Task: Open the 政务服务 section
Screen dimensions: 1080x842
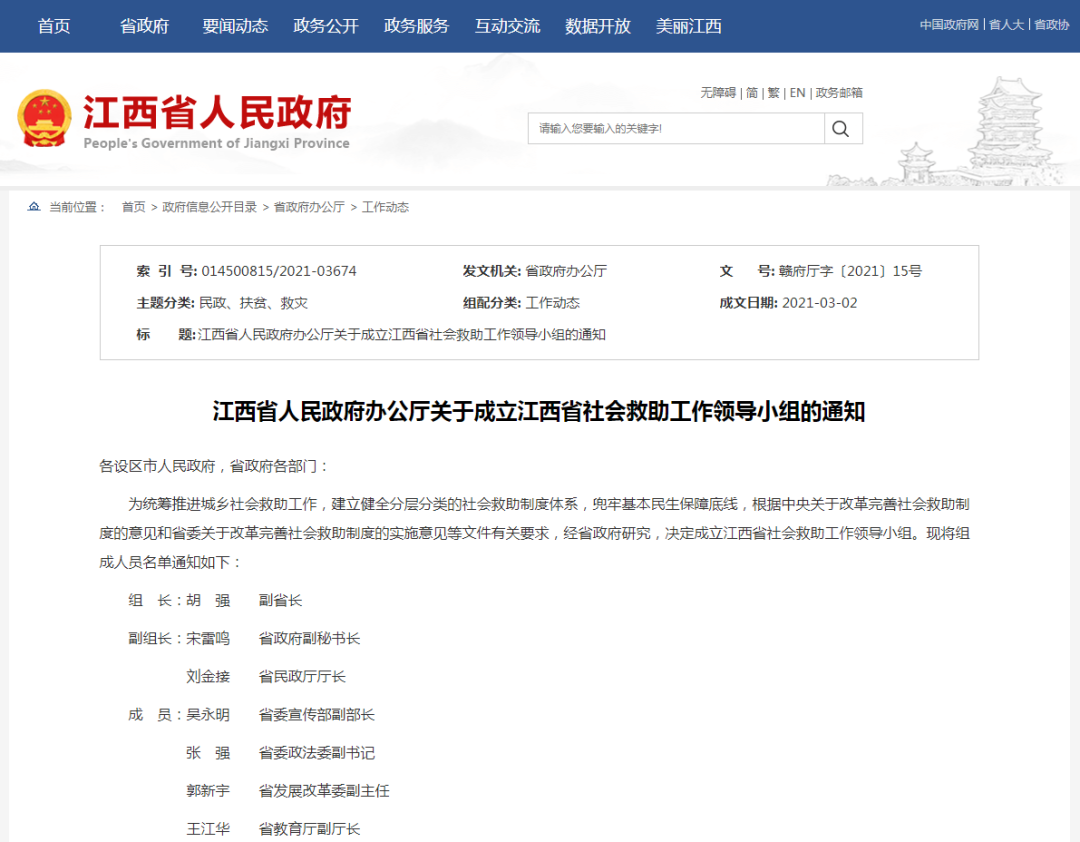Action: (416, 26)
